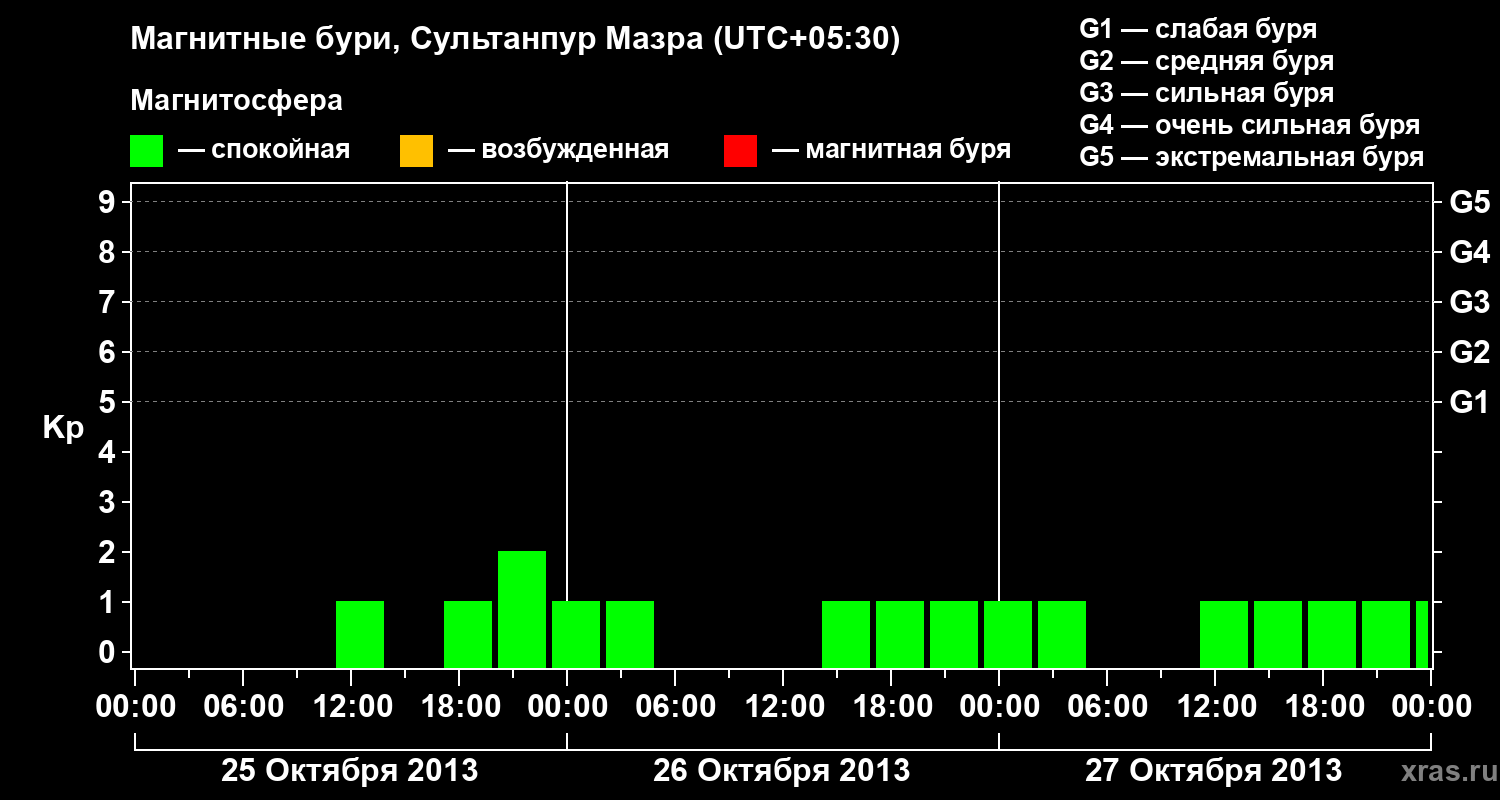Click 'G5 — экстремальная буря' legend line
Screen dimensions: 1500x800
[x=1252, y=158]
